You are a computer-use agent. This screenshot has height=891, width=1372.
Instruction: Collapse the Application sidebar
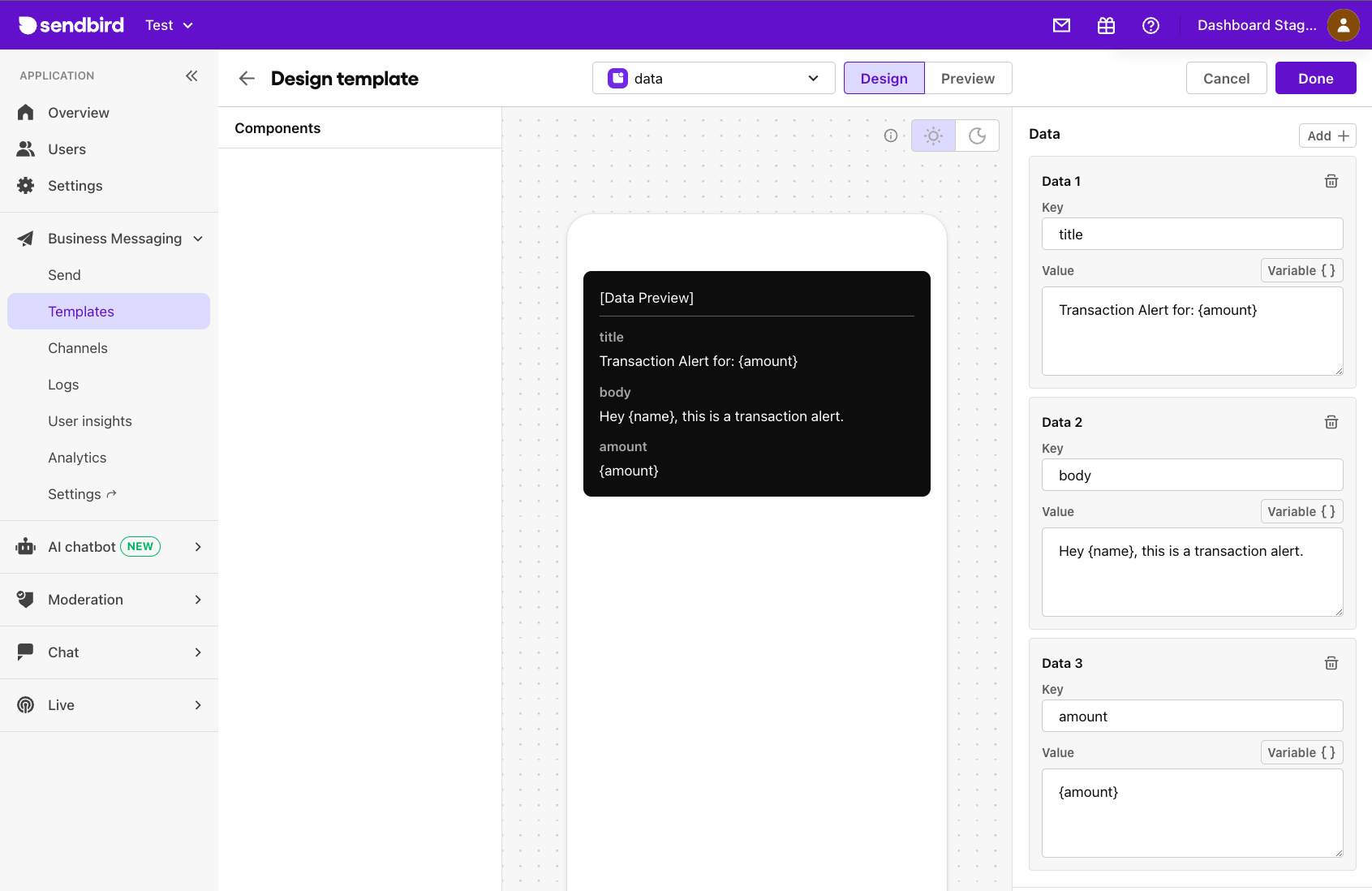point(192,75)
